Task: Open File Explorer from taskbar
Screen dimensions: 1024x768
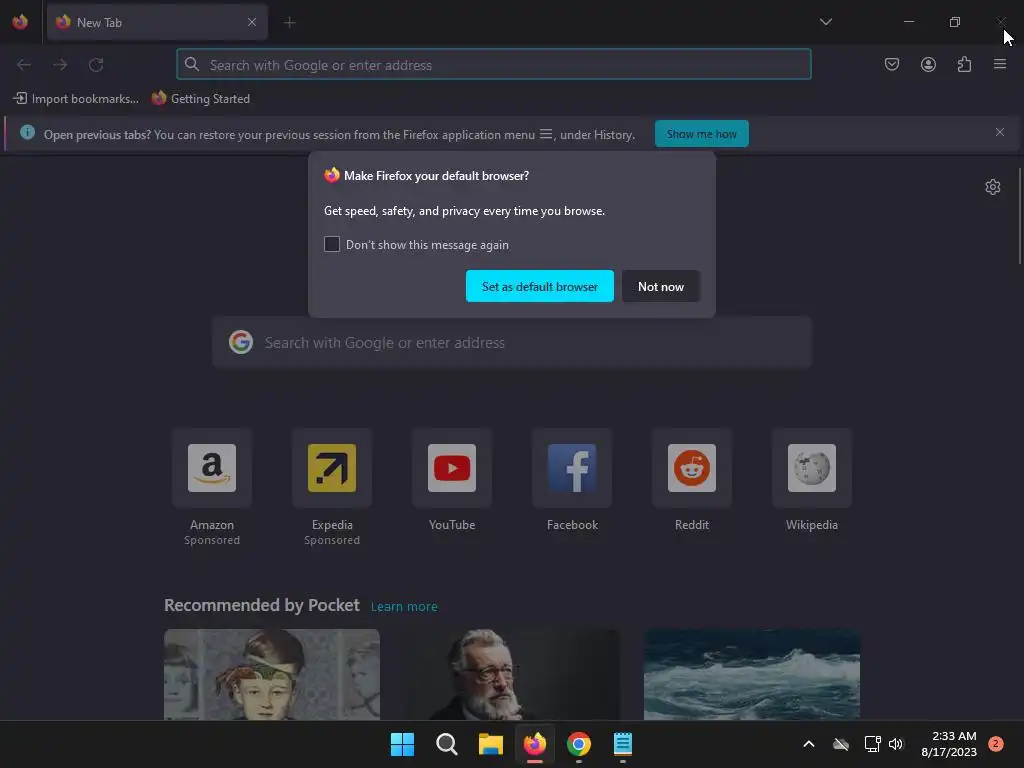Action: [x=490, y=744]
